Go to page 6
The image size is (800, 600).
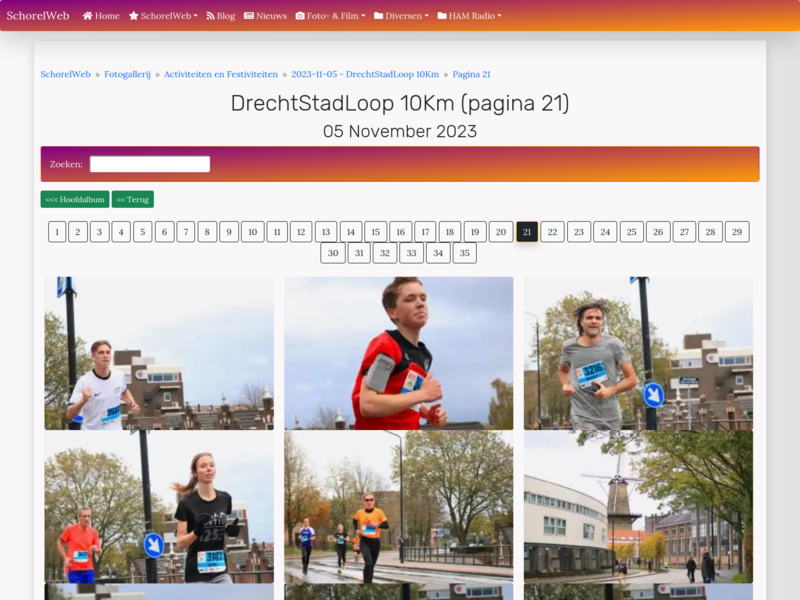tap(164, 232)
